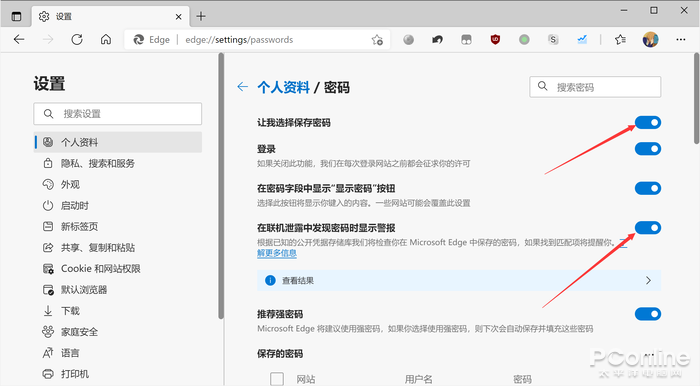This screenshot has height=386, width=700.
Task: Click the square grey extension icon
Action: [x=466, y=40]
